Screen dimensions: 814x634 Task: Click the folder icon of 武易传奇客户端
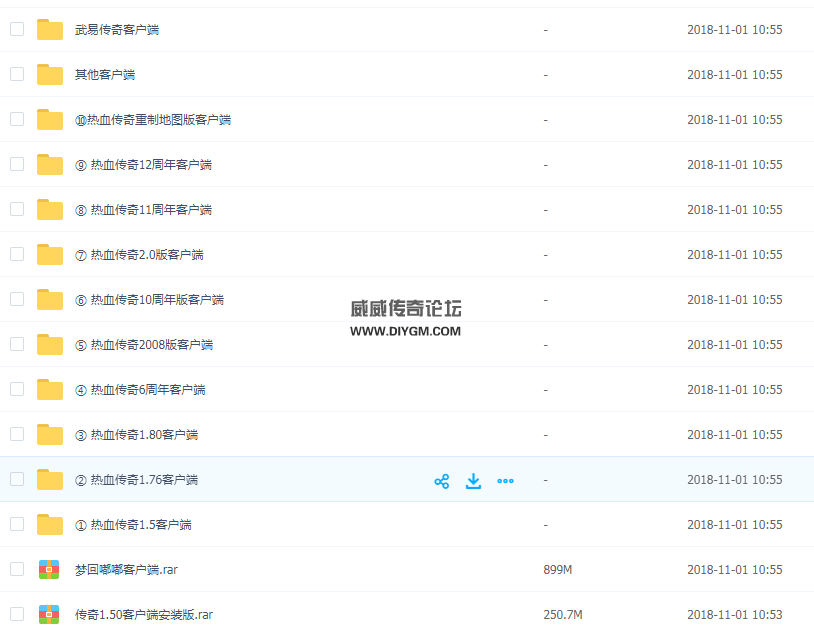pos(50,30)
